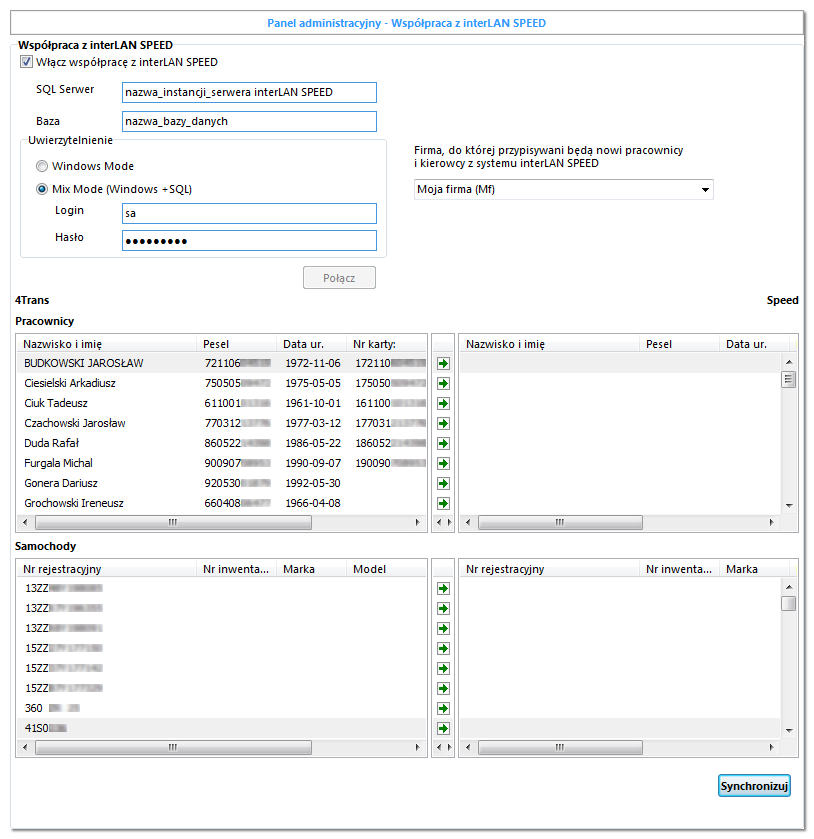The image size is (814, 839).
Task: Toggle 'Włącz współpracę z interLAN SPEED' checkbox
Action: click(26, 62)
